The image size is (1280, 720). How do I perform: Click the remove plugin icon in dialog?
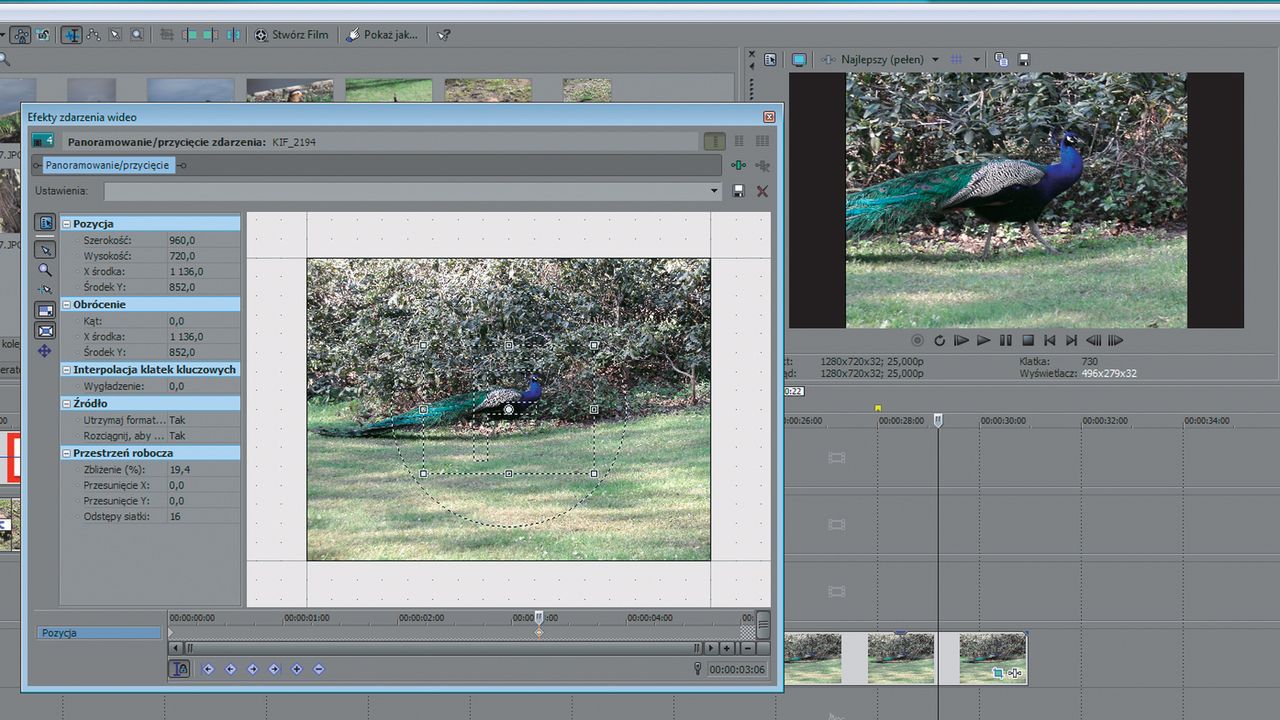(x=762, y=165)
